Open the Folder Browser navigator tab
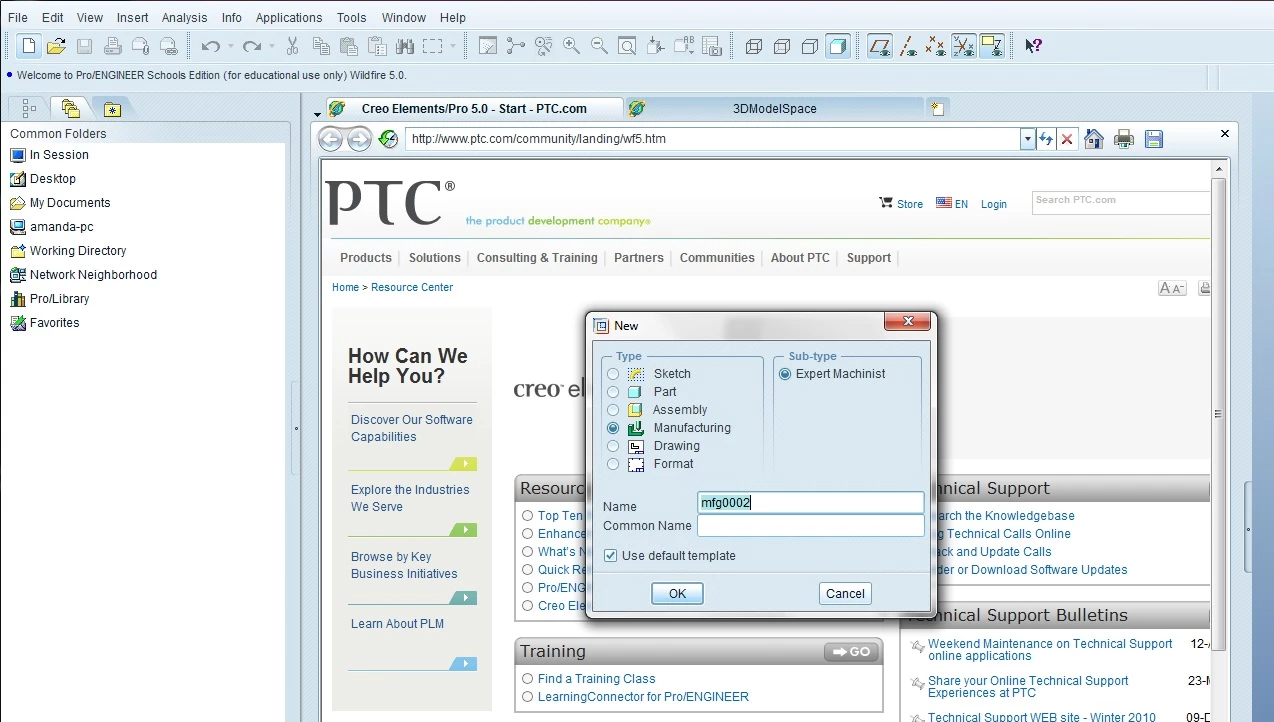 (x=70, y=109)
